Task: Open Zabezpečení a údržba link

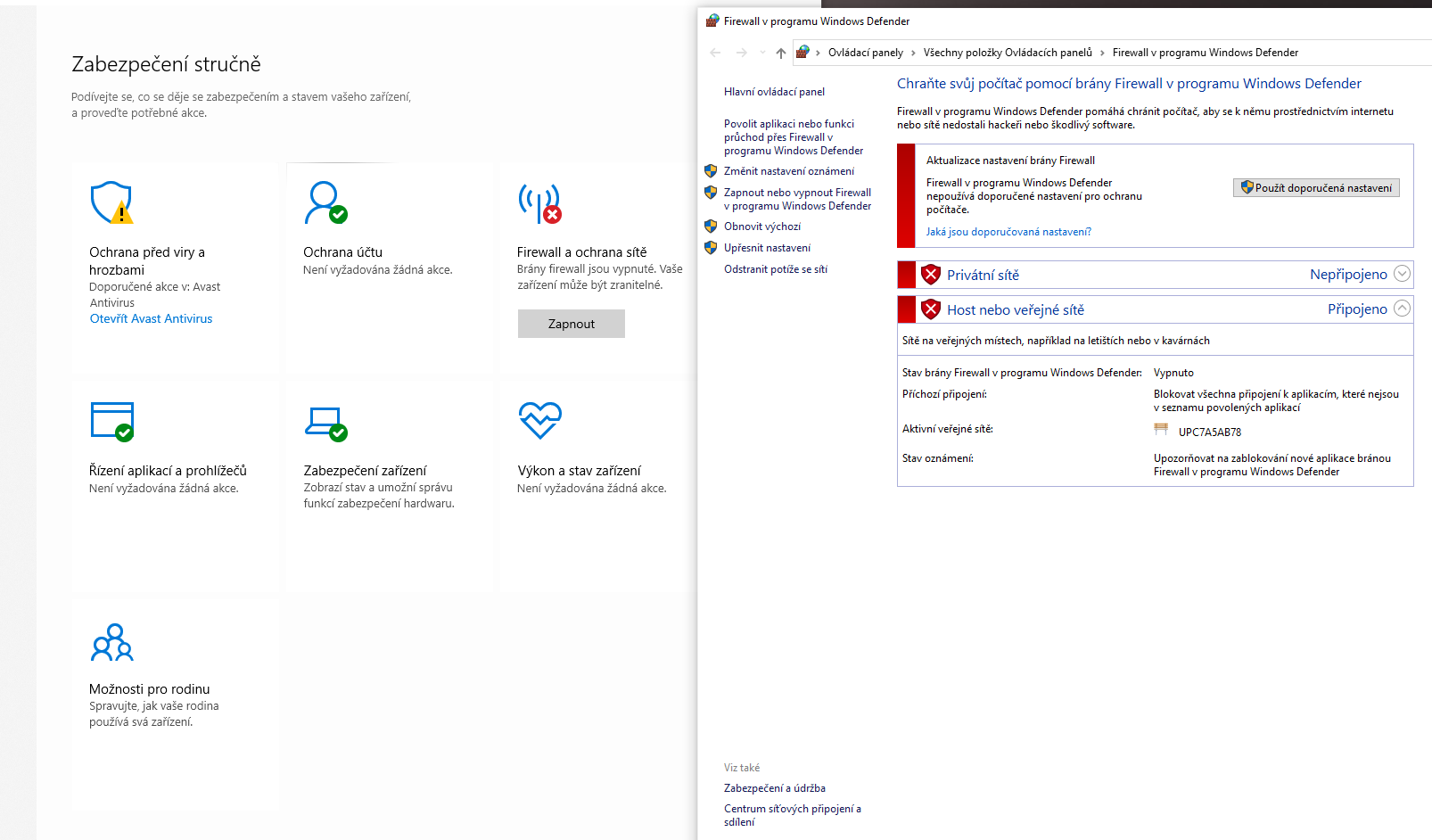Action: (x=775, y=788)
